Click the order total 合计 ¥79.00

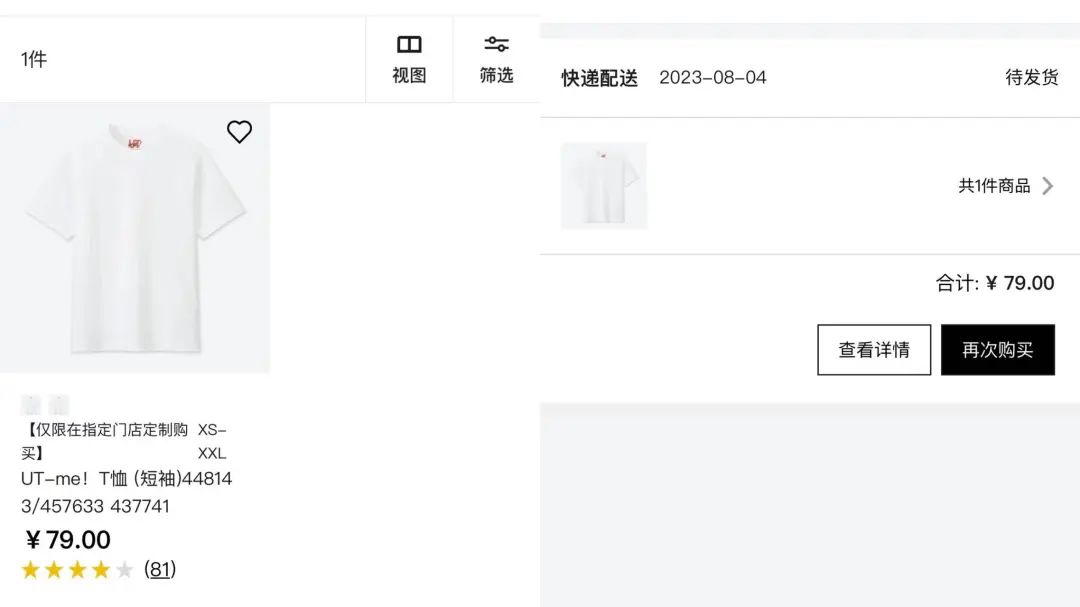[995, 283]
